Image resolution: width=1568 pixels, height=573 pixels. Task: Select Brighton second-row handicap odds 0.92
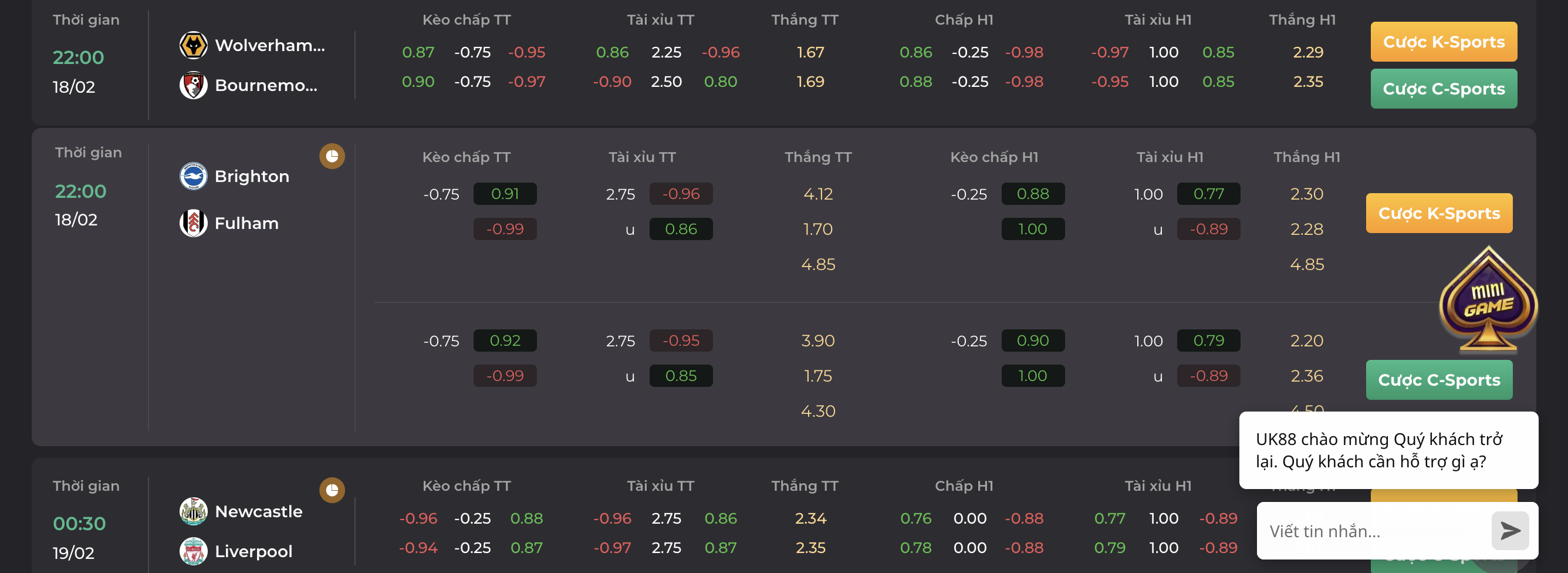[505, 341]
